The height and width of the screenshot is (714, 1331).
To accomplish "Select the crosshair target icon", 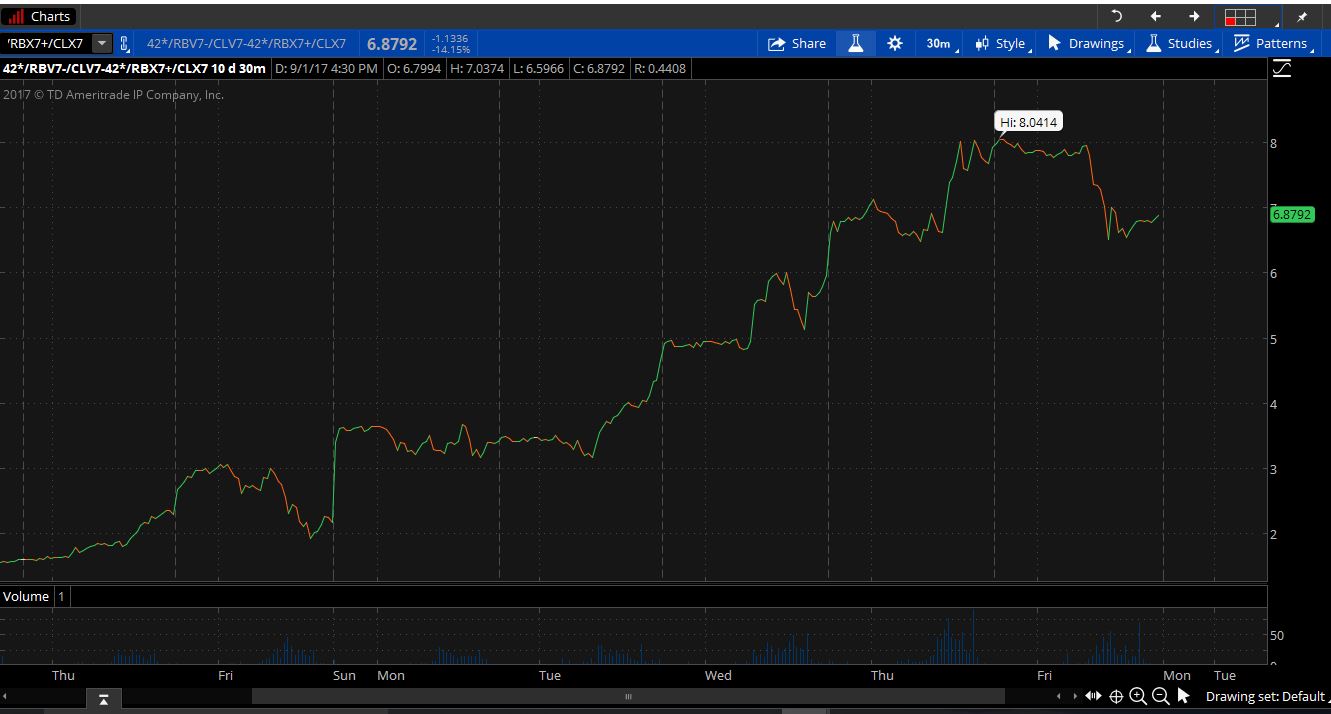I will [1116, 696].
